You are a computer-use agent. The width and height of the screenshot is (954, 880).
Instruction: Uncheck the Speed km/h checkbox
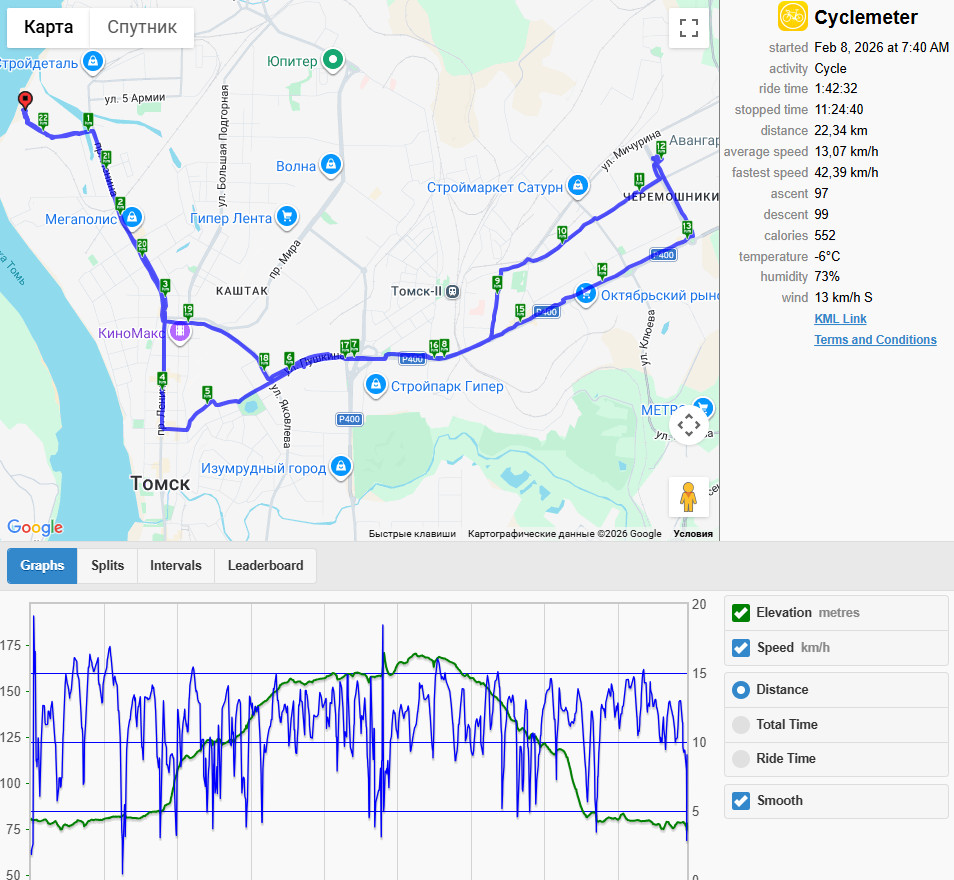(x=740, y=648)
